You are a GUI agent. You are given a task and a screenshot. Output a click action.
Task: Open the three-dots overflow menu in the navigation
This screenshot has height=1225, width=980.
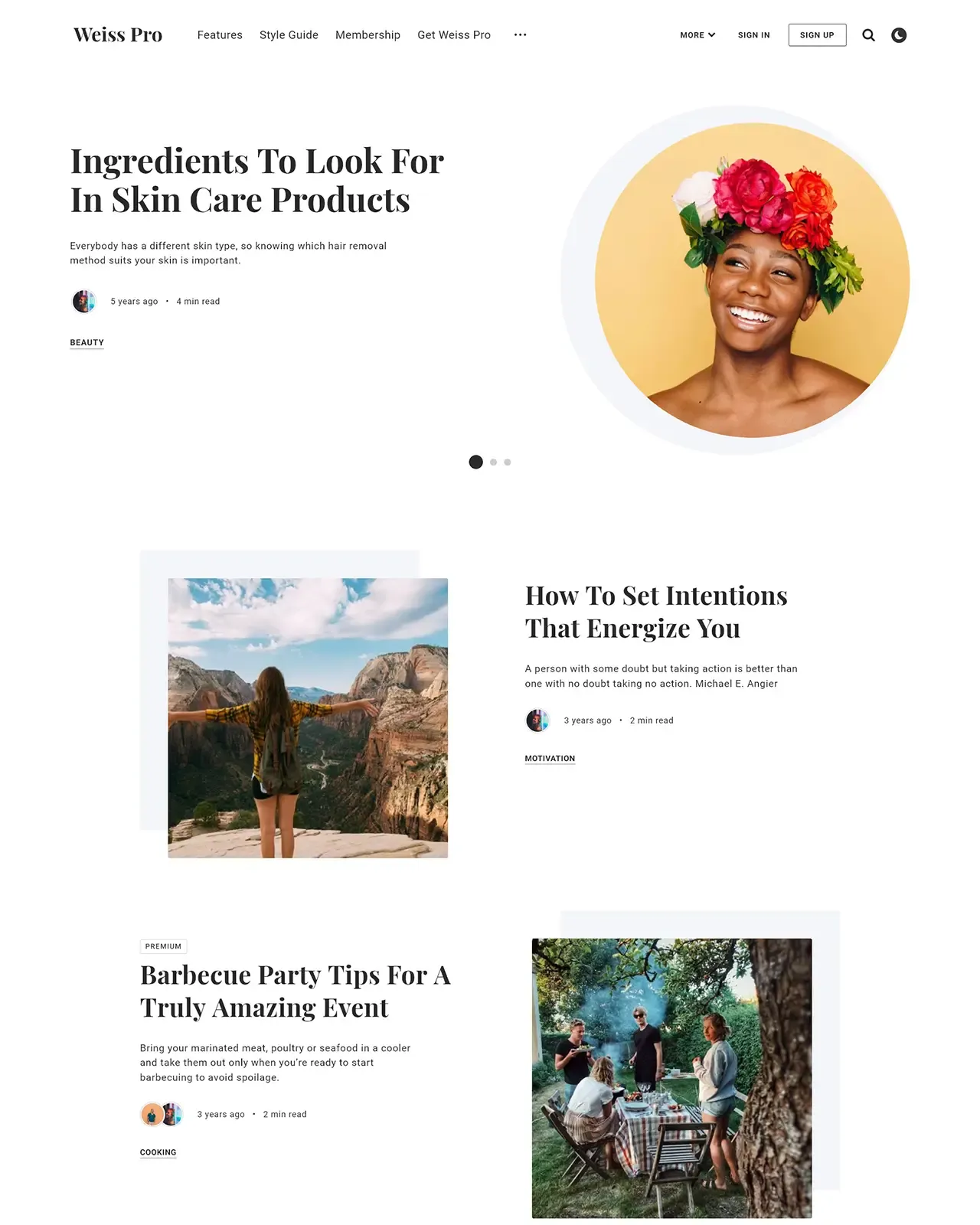521,35
